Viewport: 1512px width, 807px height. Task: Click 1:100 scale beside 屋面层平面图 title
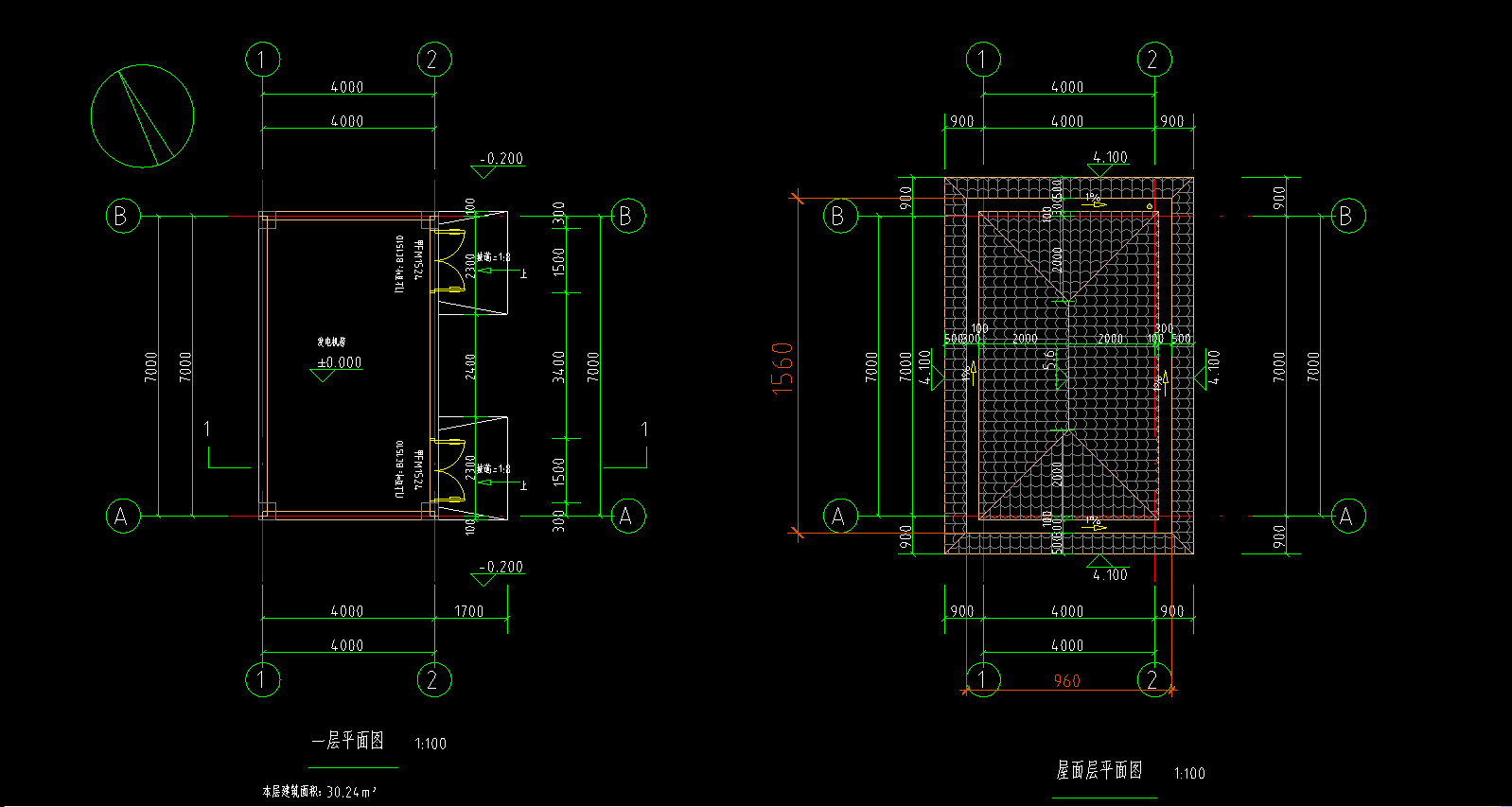point(1189,773)
